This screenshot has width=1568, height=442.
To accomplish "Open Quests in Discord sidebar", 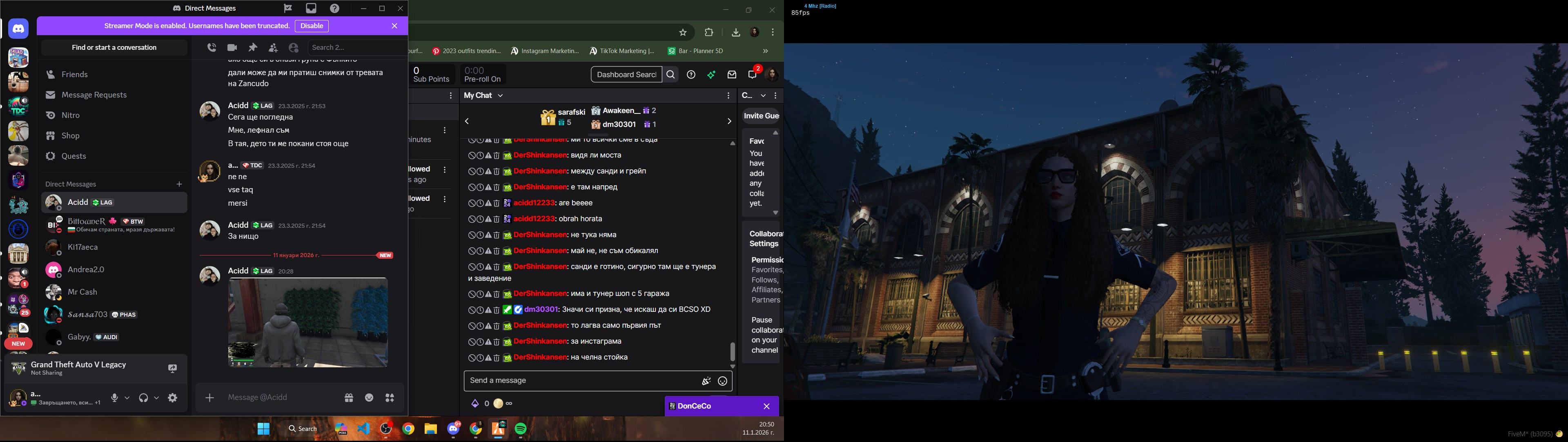I will coord(114,156).
